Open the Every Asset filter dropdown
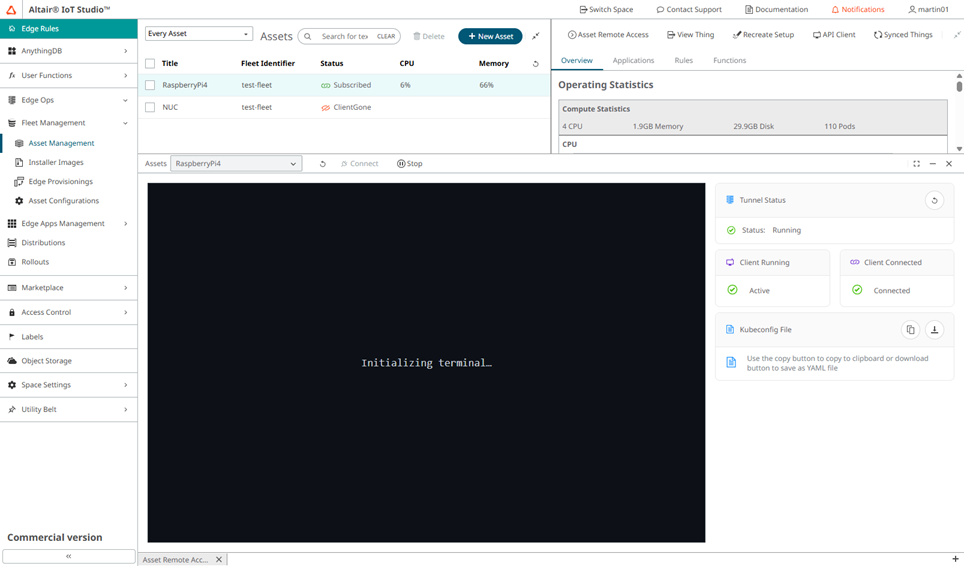 [x=198, y=34]
